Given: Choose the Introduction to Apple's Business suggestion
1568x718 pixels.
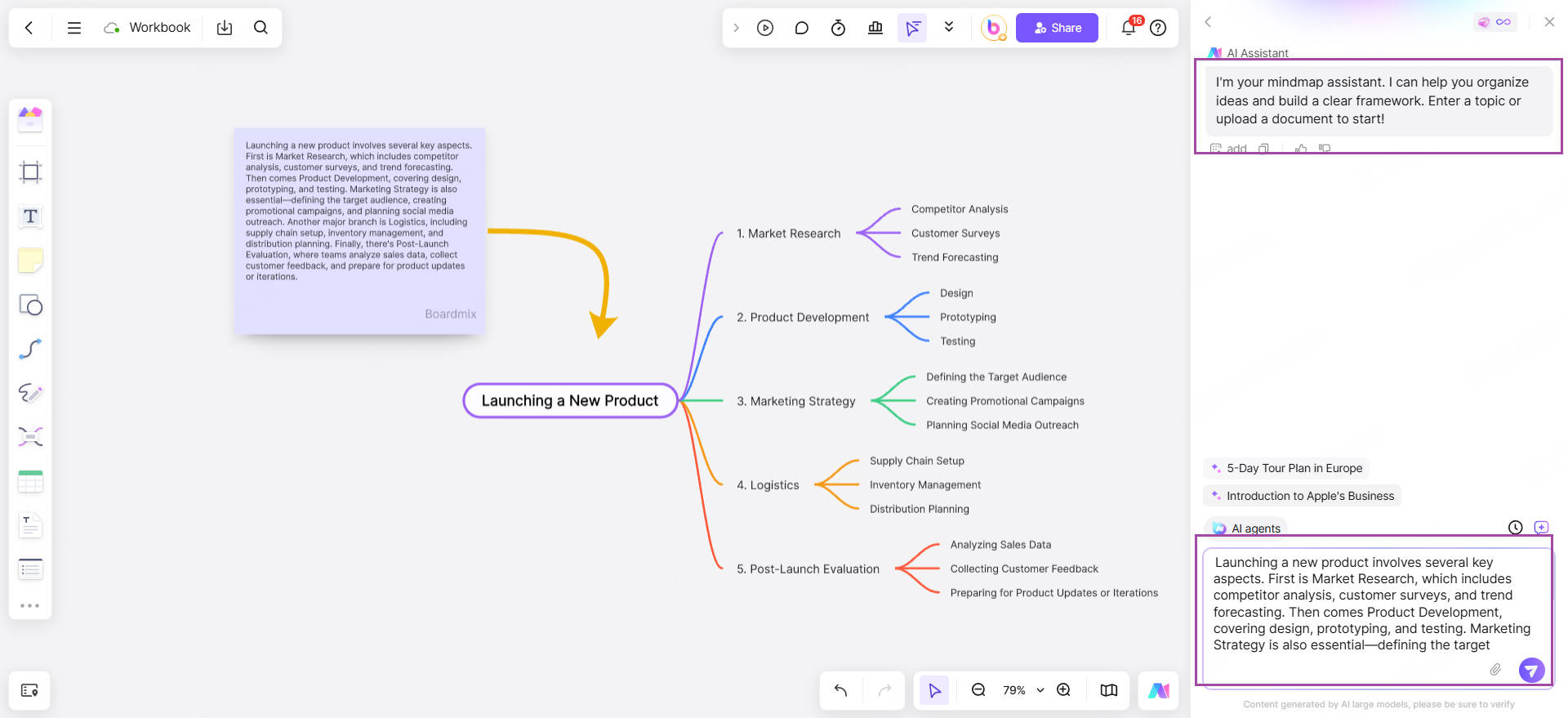Looking at the screenshot, I should (x=1302, y=496).
